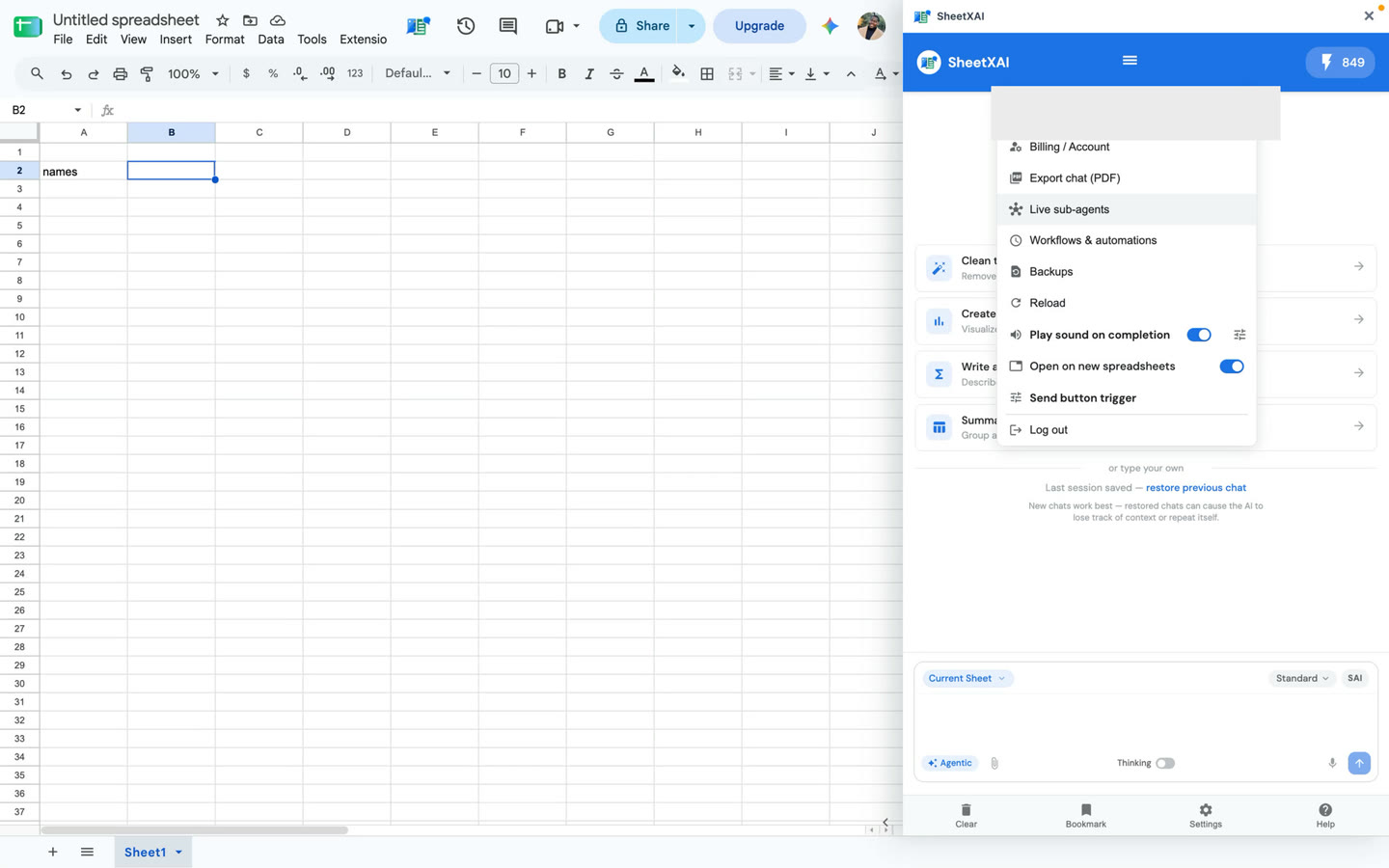1389x868 pixels.
Task: Open the SheetXAI hamburger menu icon
Action: (x=1130, y=61)
